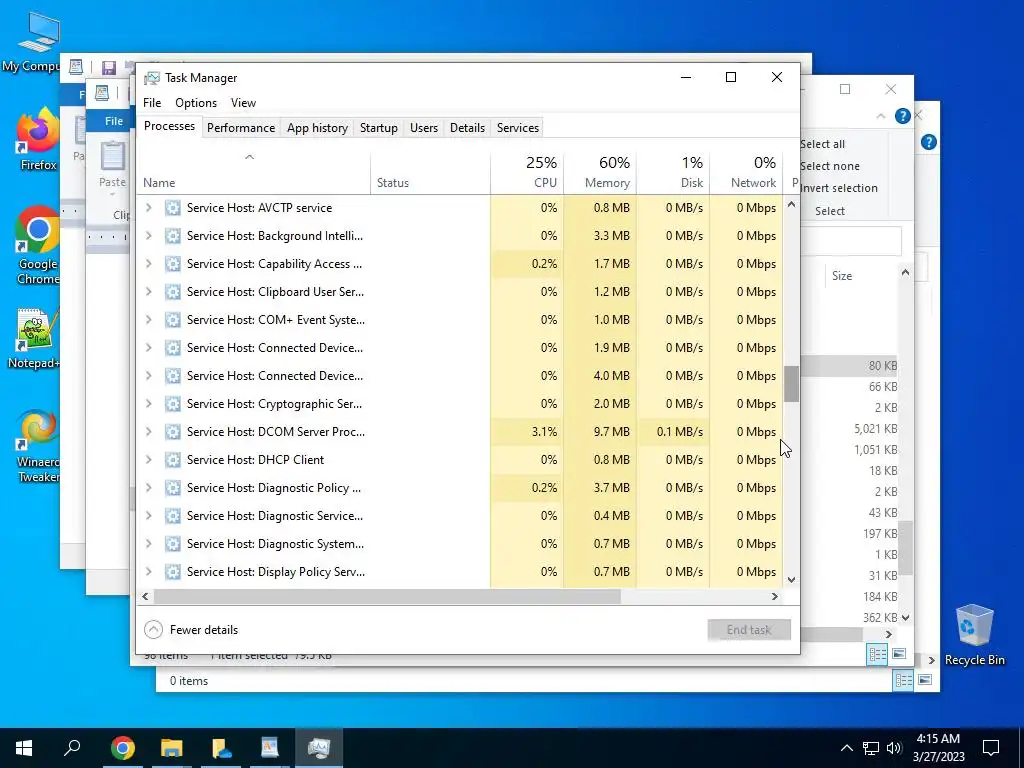Expand Service Host: AVCTP service row
The height and width of the screenshot is (768, 1024).
tap(149, 208)
